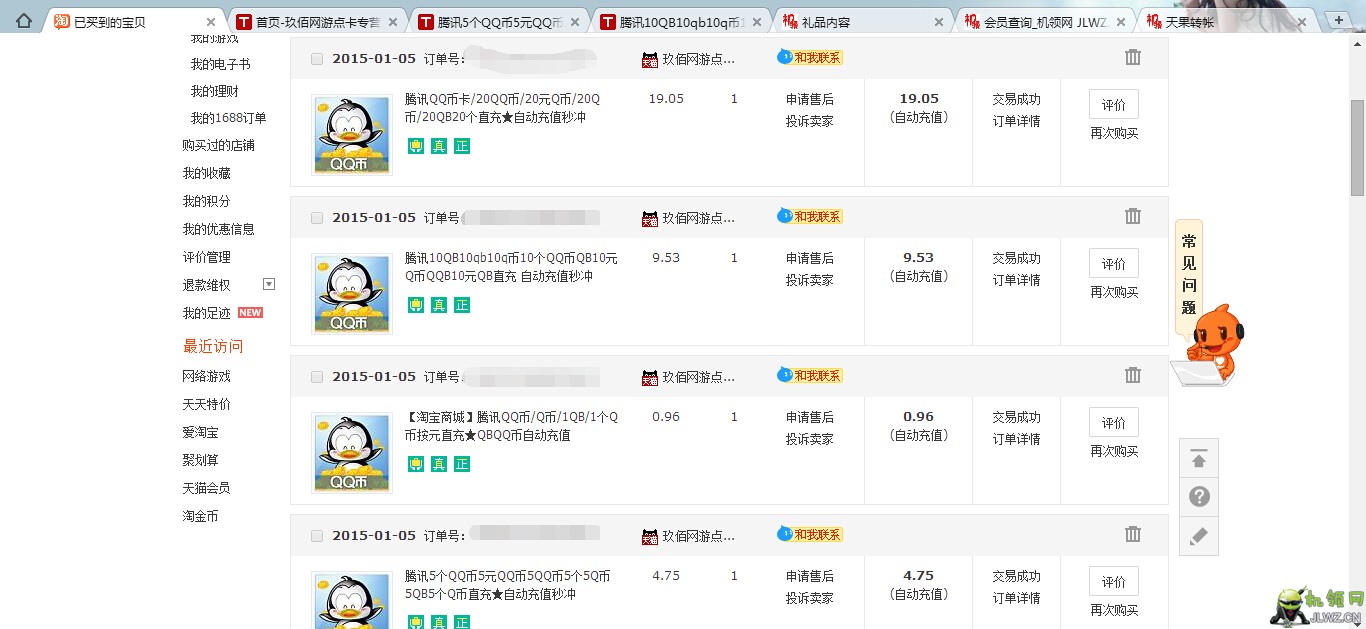Click Tmall shop icon in 9.53 order header
Viewport: 1366px width, 629px height.
coord(650,218)
